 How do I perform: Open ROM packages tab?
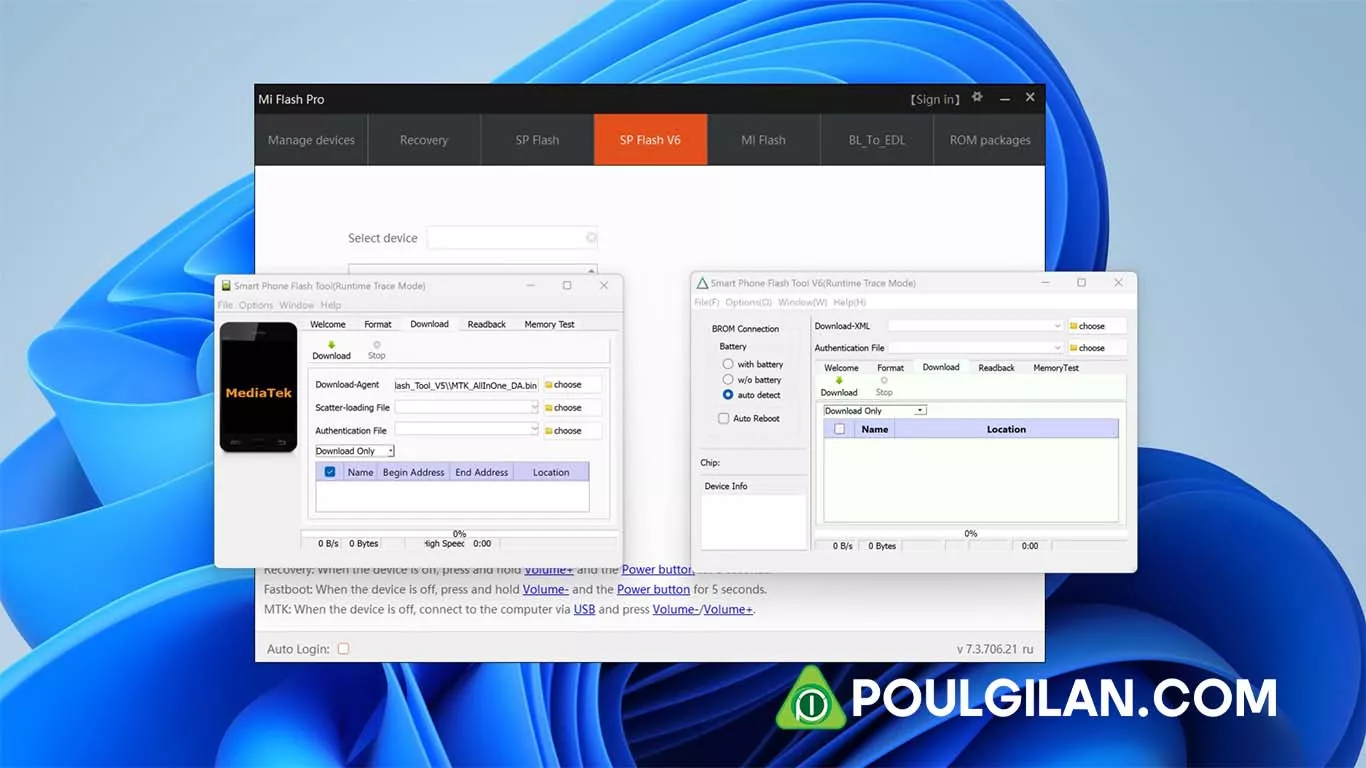pyautogui.click(x=990, y=140)
